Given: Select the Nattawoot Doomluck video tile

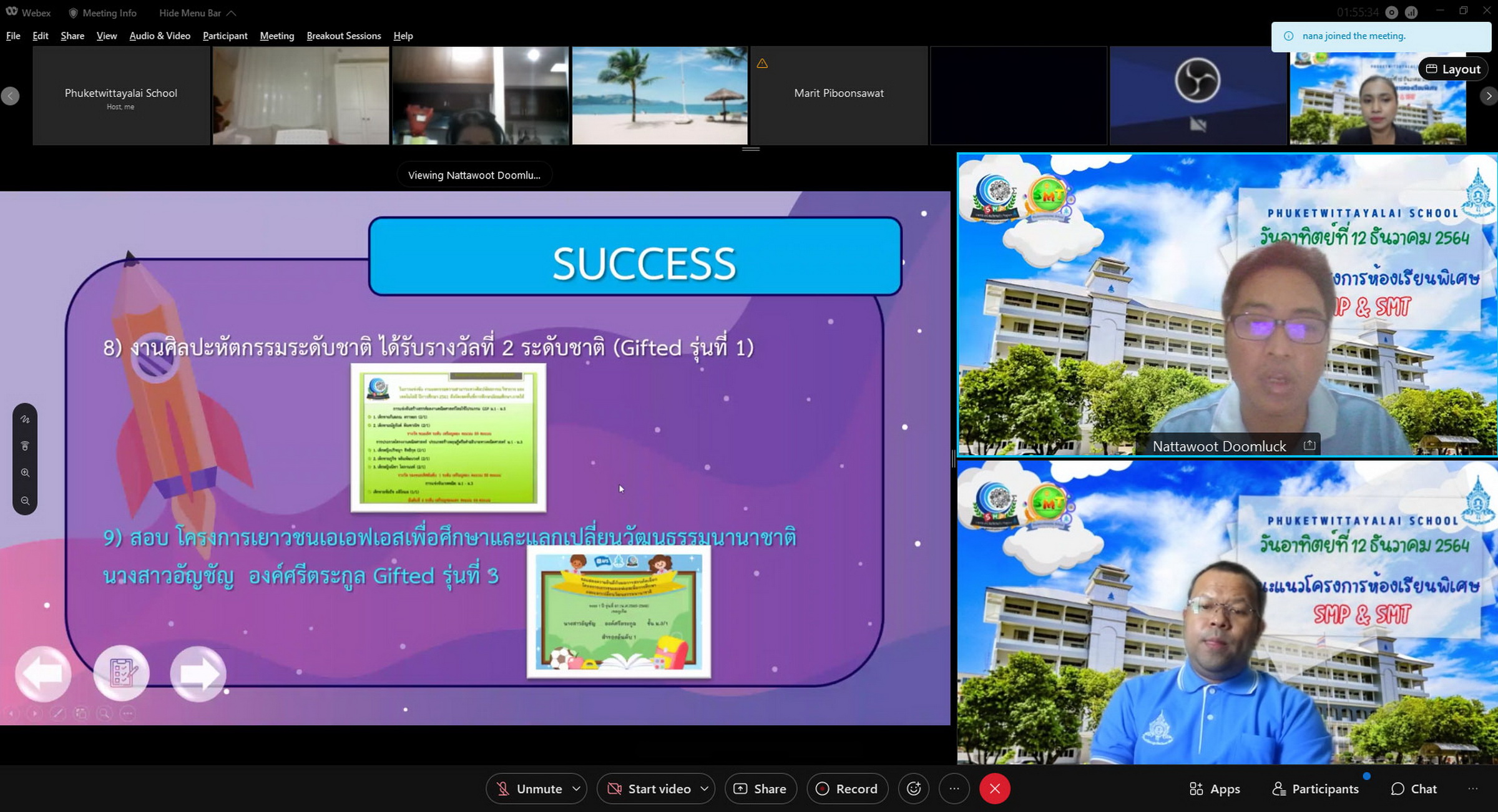Looking at the screenshot, I should pyautogui.click(x=1227, y=305).
